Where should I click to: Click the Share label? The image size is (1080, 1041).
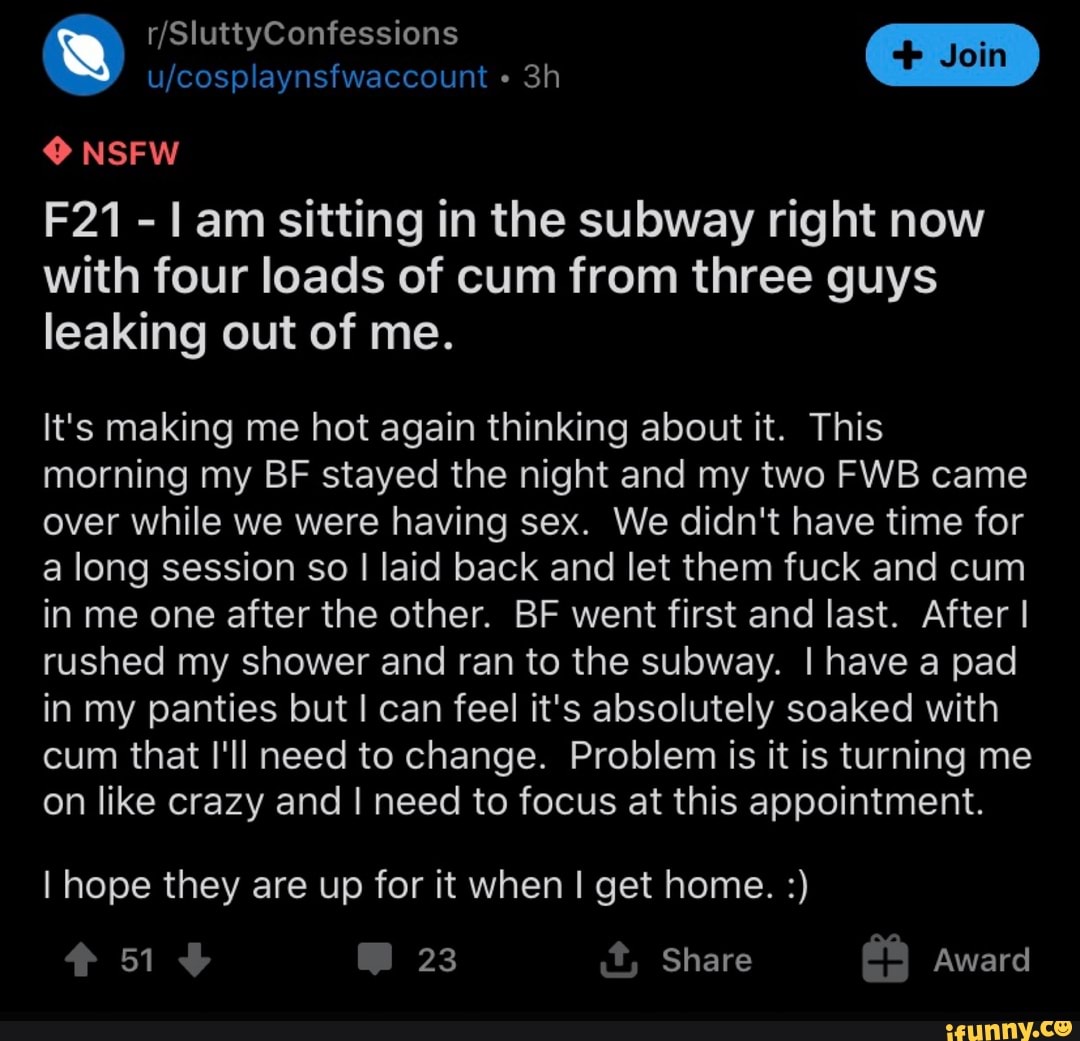coord(706,960)
